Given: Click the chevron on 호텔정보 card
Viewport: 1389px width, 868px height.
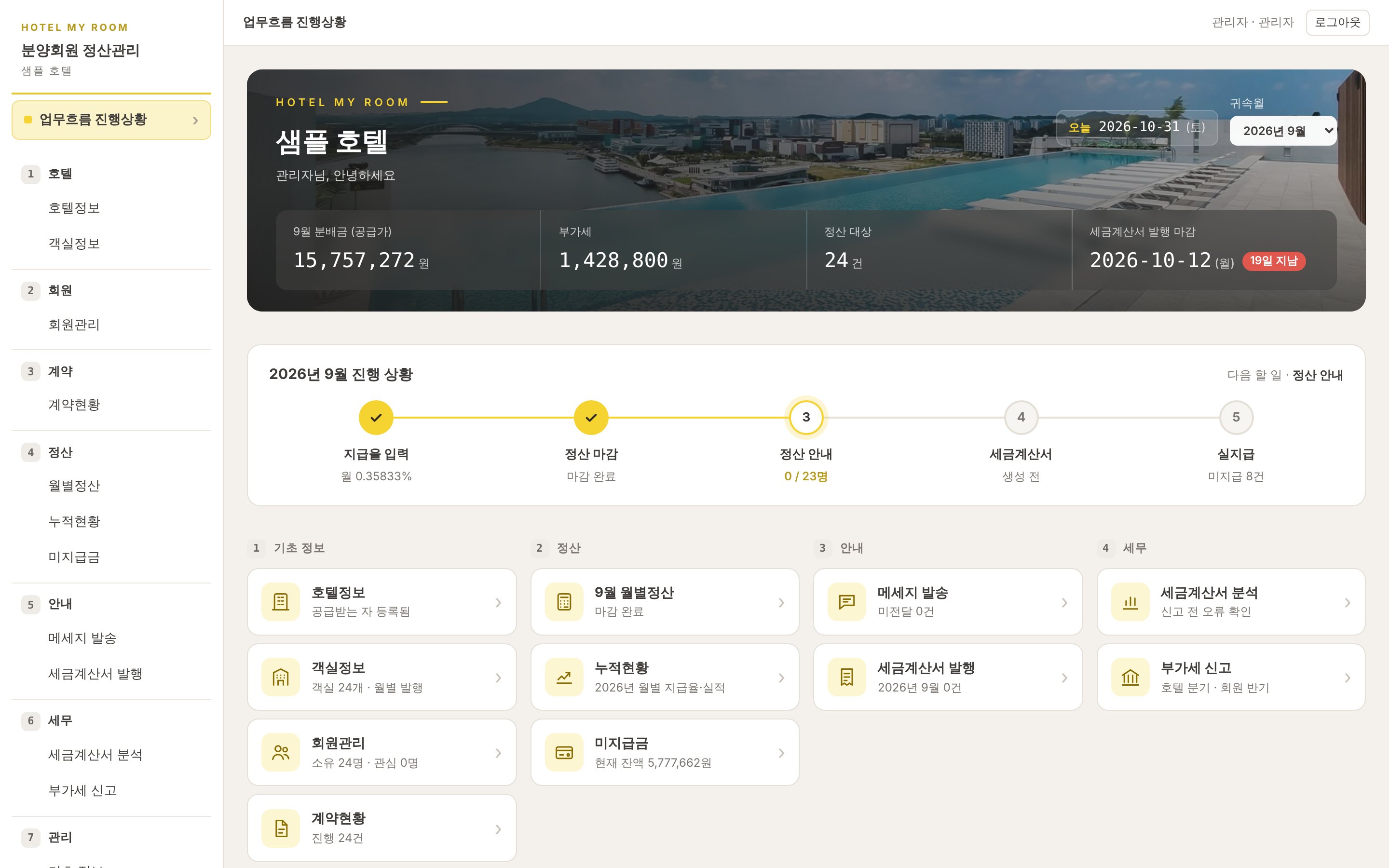Looking at the screenshot, I should (498, 602).
